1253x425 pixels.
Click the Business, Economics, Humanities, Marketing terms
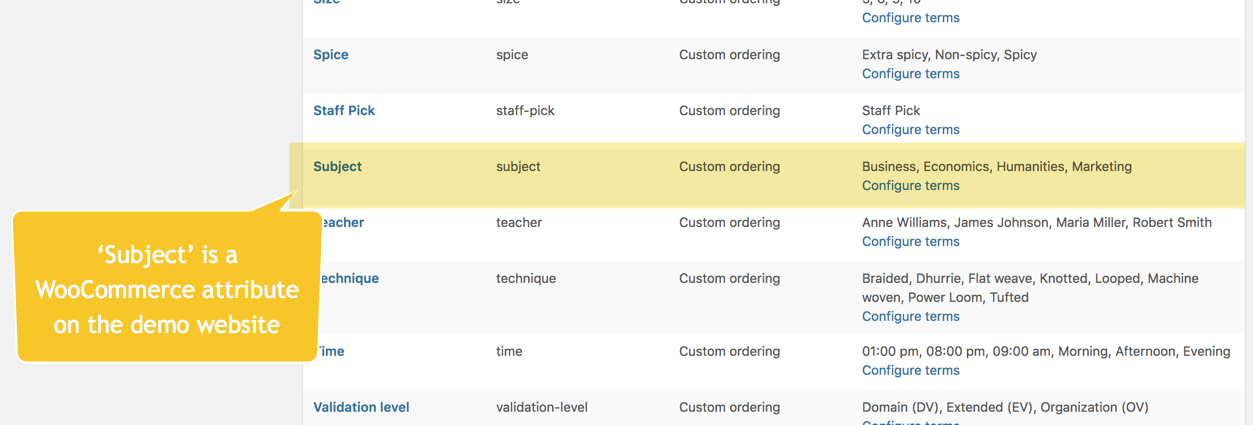(x=996, y=166)
